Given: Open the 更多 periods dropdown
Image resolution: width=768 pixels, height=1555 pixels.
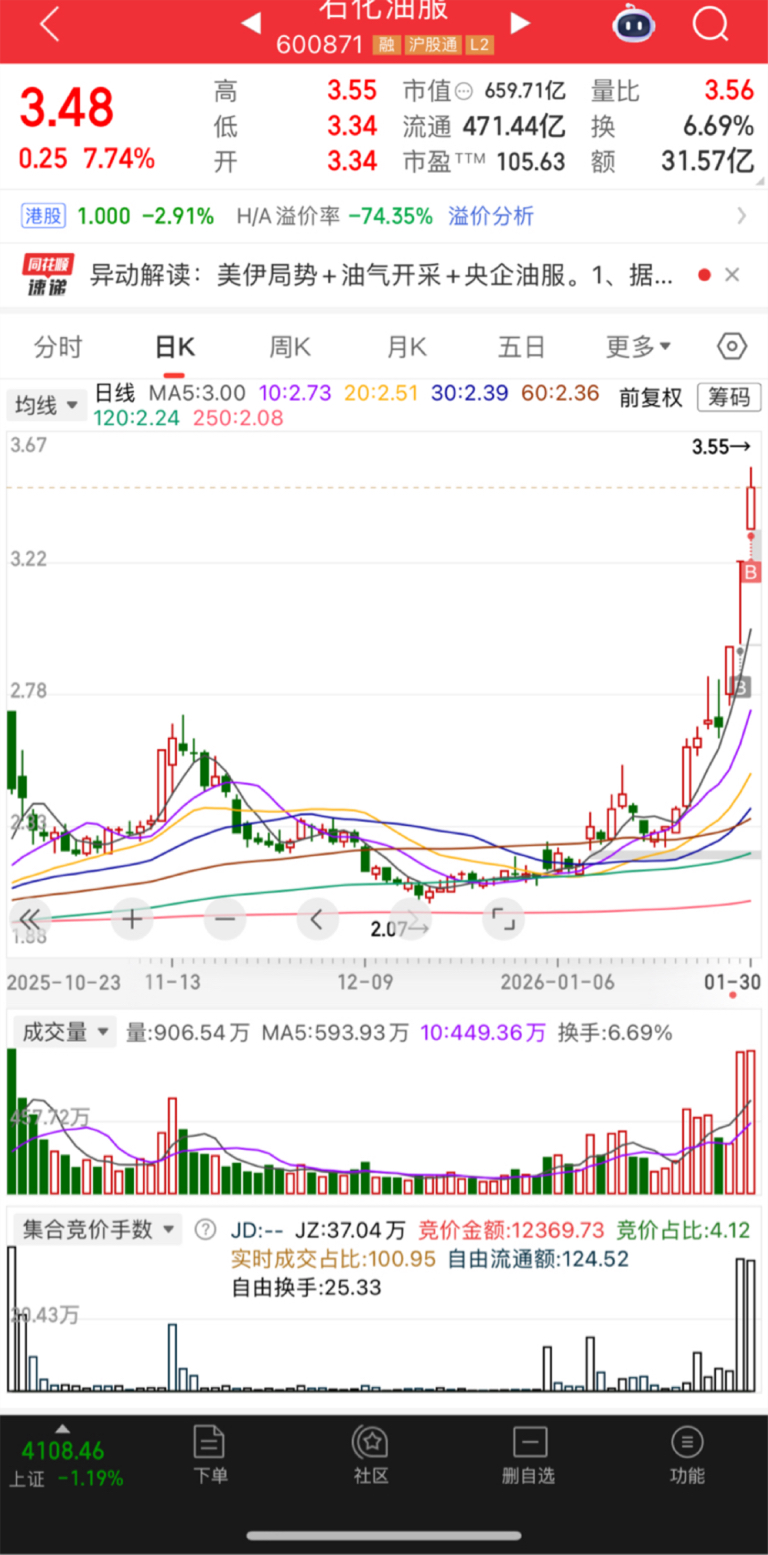Looking at the screenshot, I should (638, 347).
